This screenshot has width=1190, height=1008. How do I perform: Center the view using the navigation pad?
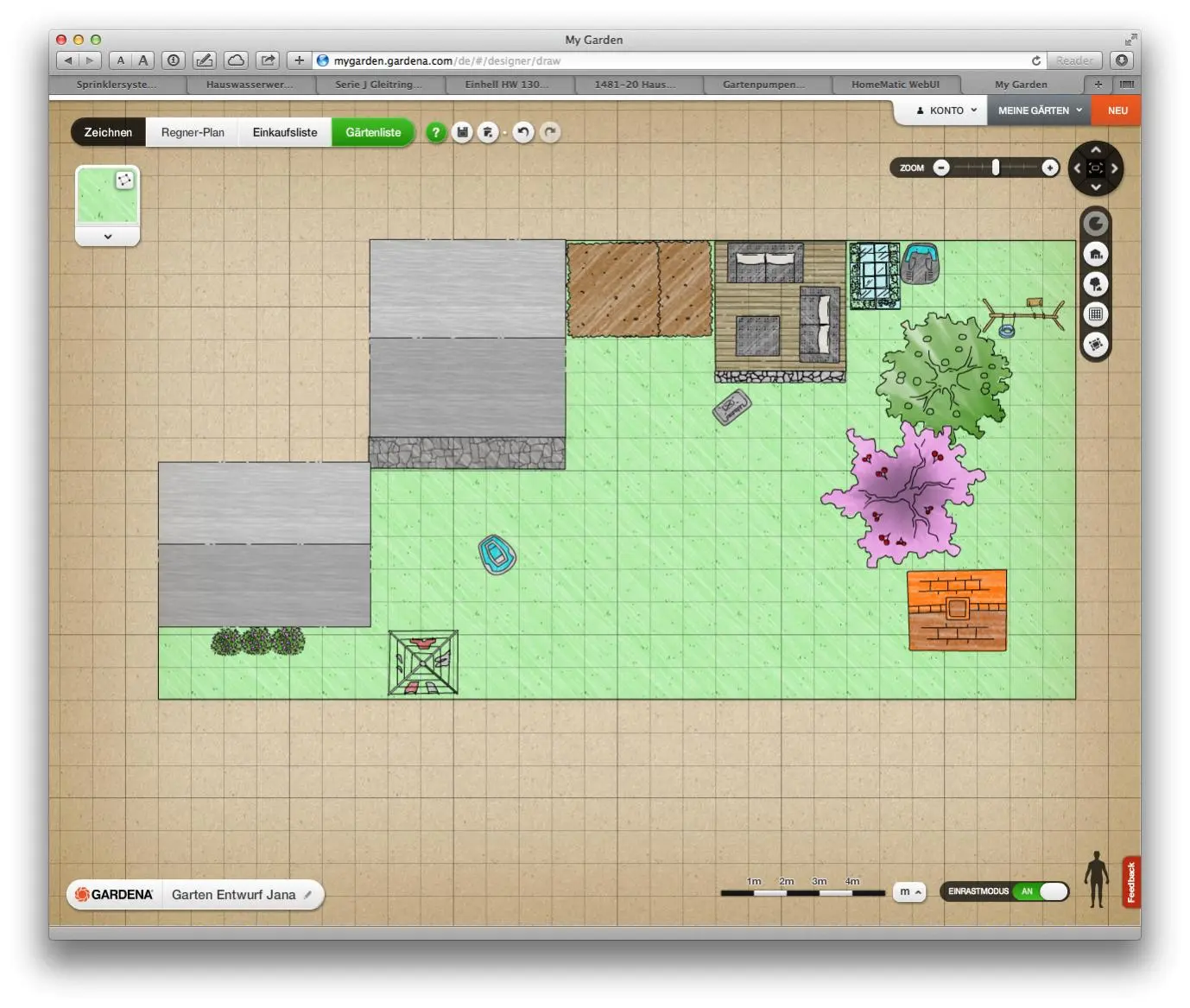pos(1095,168)
